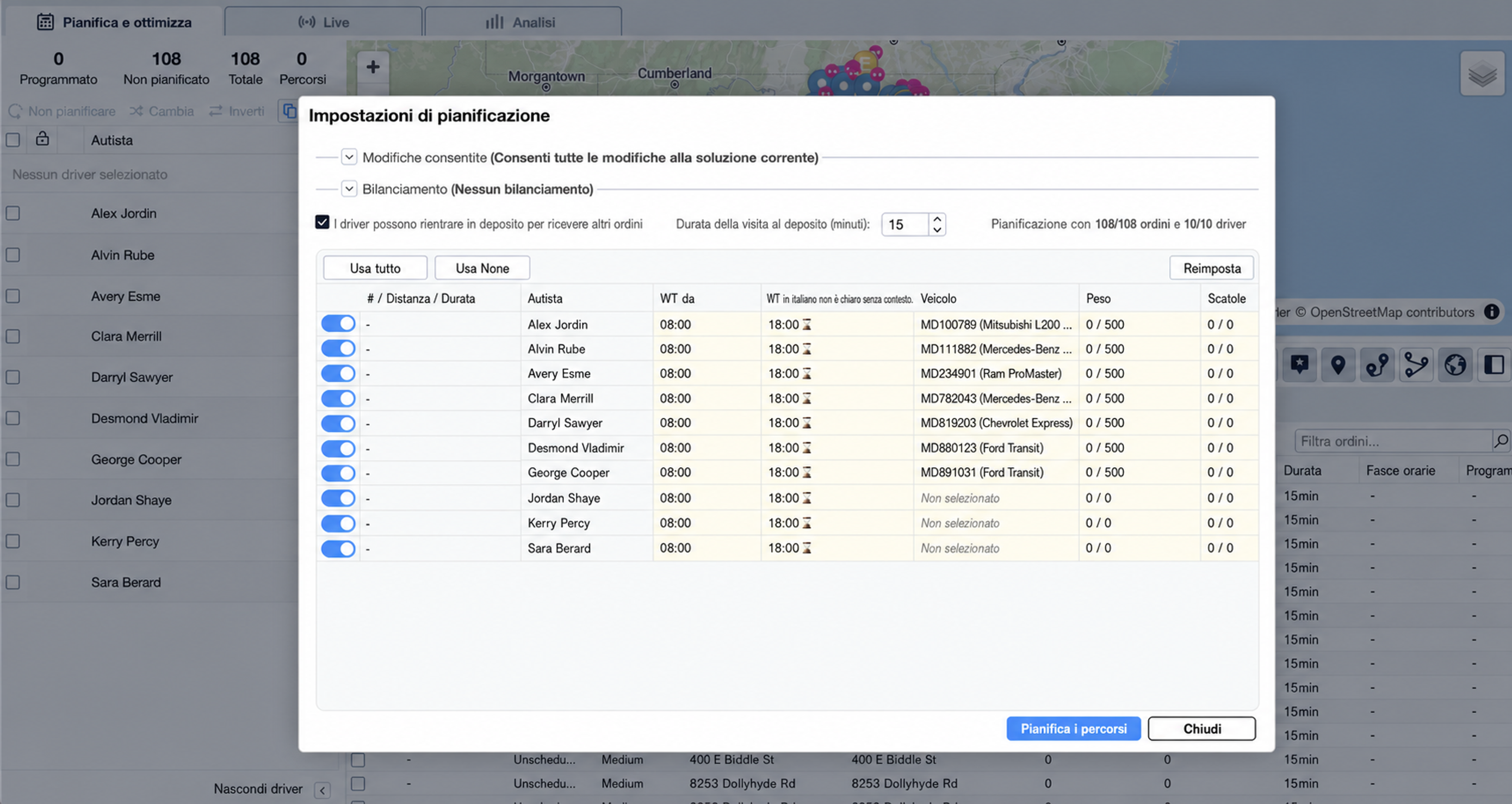The height and width of the screenshot is (804, 1512).
Task: Increase depot visit duration with up arrow
Action: 937,219
